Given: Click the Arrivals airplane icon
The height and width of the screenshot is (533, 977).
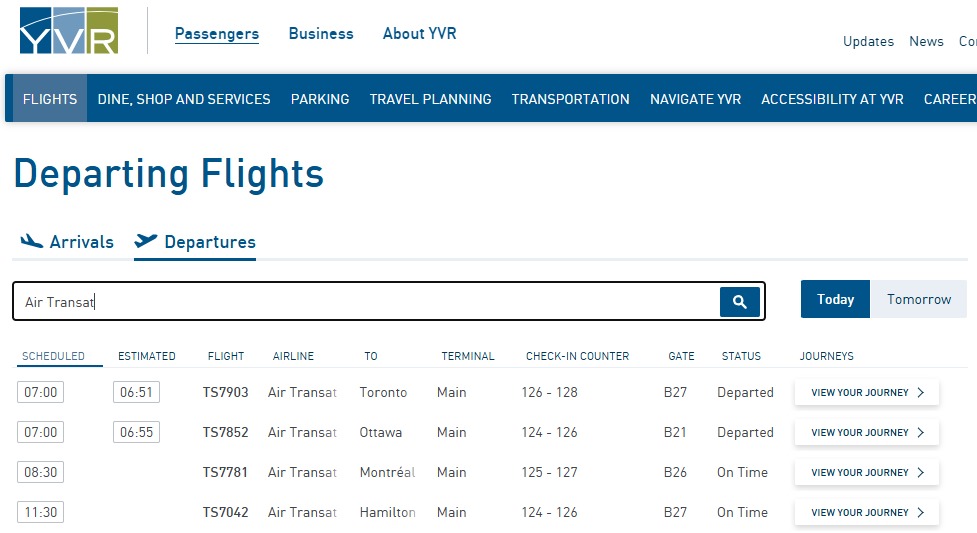Looking at the screenshot, I should 32,241.
